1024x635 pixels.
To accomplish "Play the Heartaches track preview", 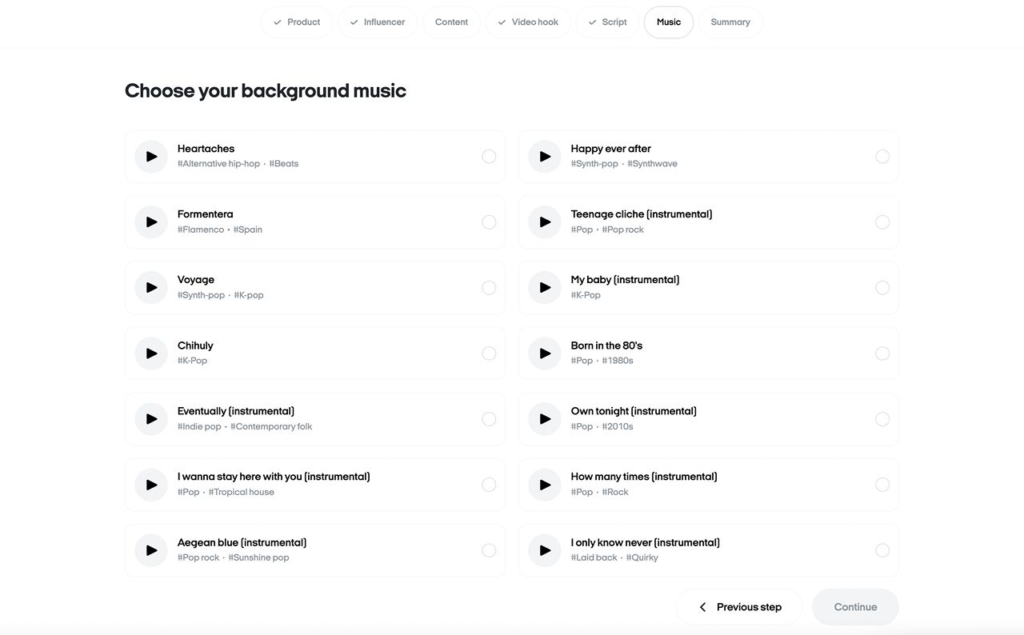I will click(x=151, y=157).
